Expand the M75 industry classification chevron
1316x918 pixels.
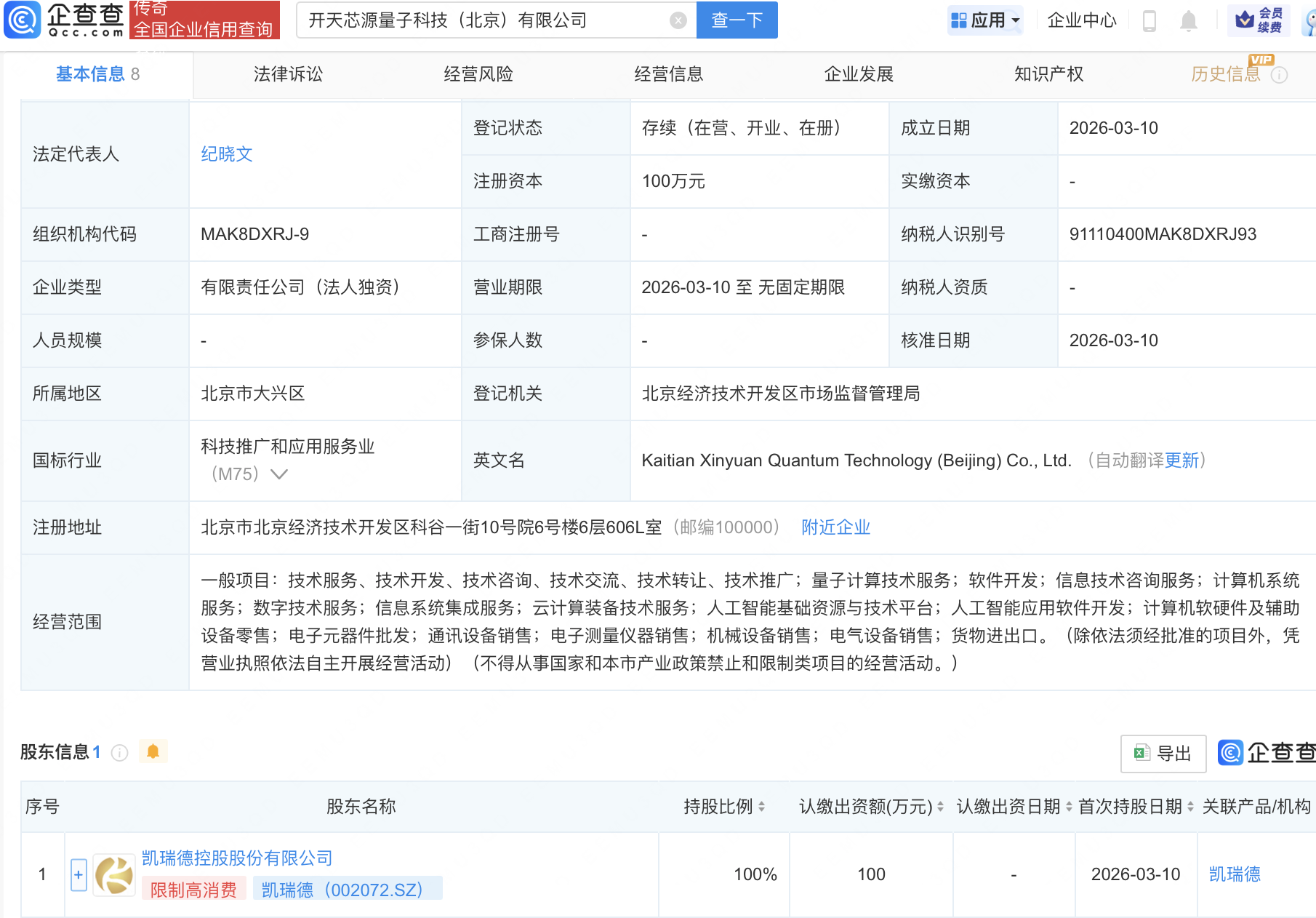pos(278,474)
